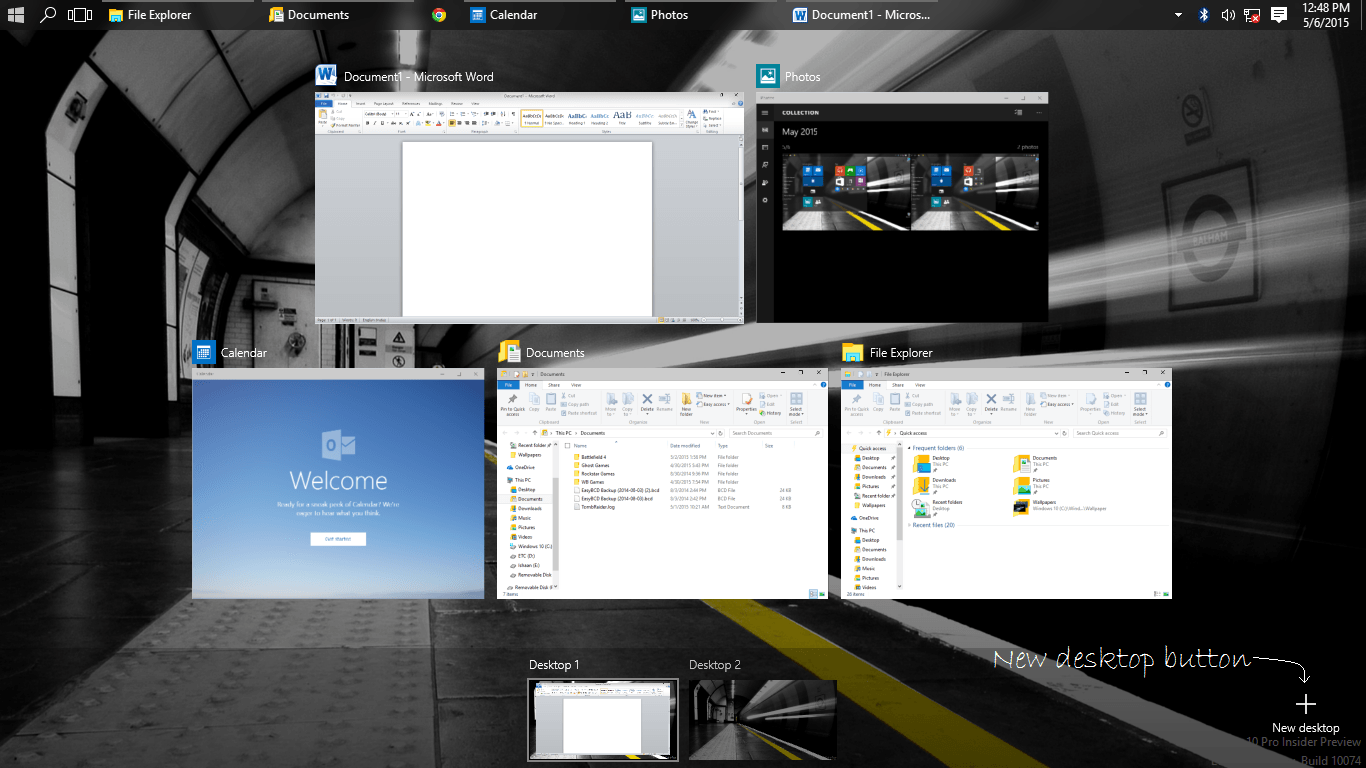Open Google Chrome from the taskbar
1366x768 pixels.
438,15
